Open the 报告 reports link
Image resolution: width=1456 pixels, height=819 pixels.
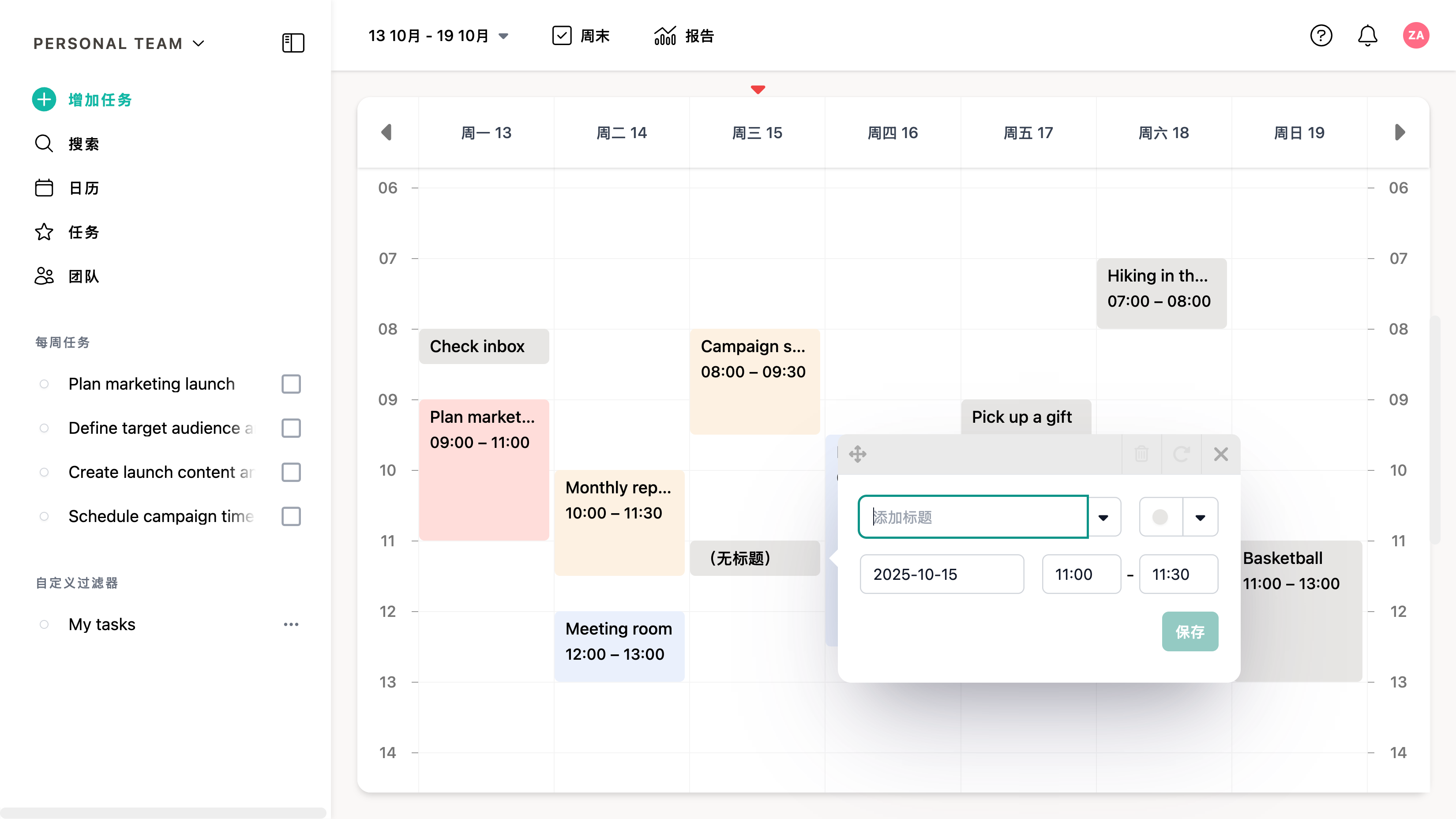coord(684,36)
